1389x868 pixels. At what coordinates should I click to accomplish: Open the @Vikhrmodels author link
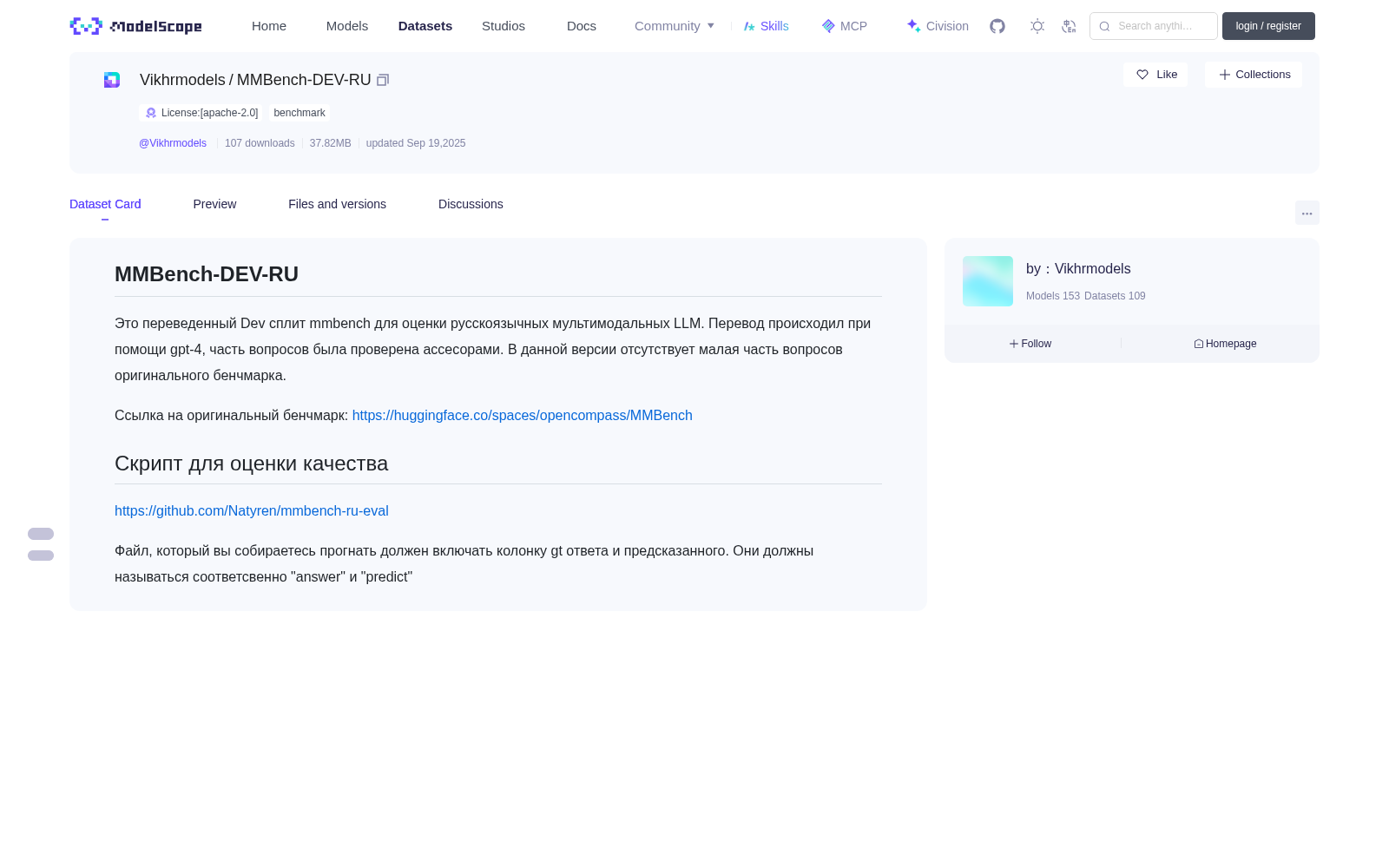173,143
